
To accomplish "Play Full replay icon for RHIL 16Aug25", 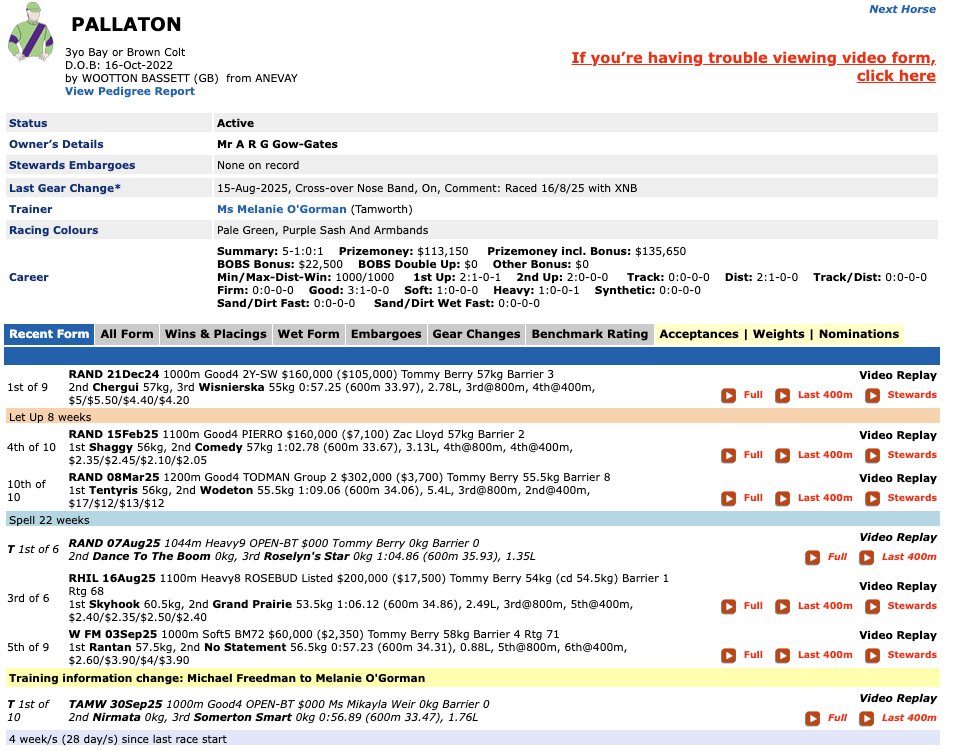I will 728,606.
